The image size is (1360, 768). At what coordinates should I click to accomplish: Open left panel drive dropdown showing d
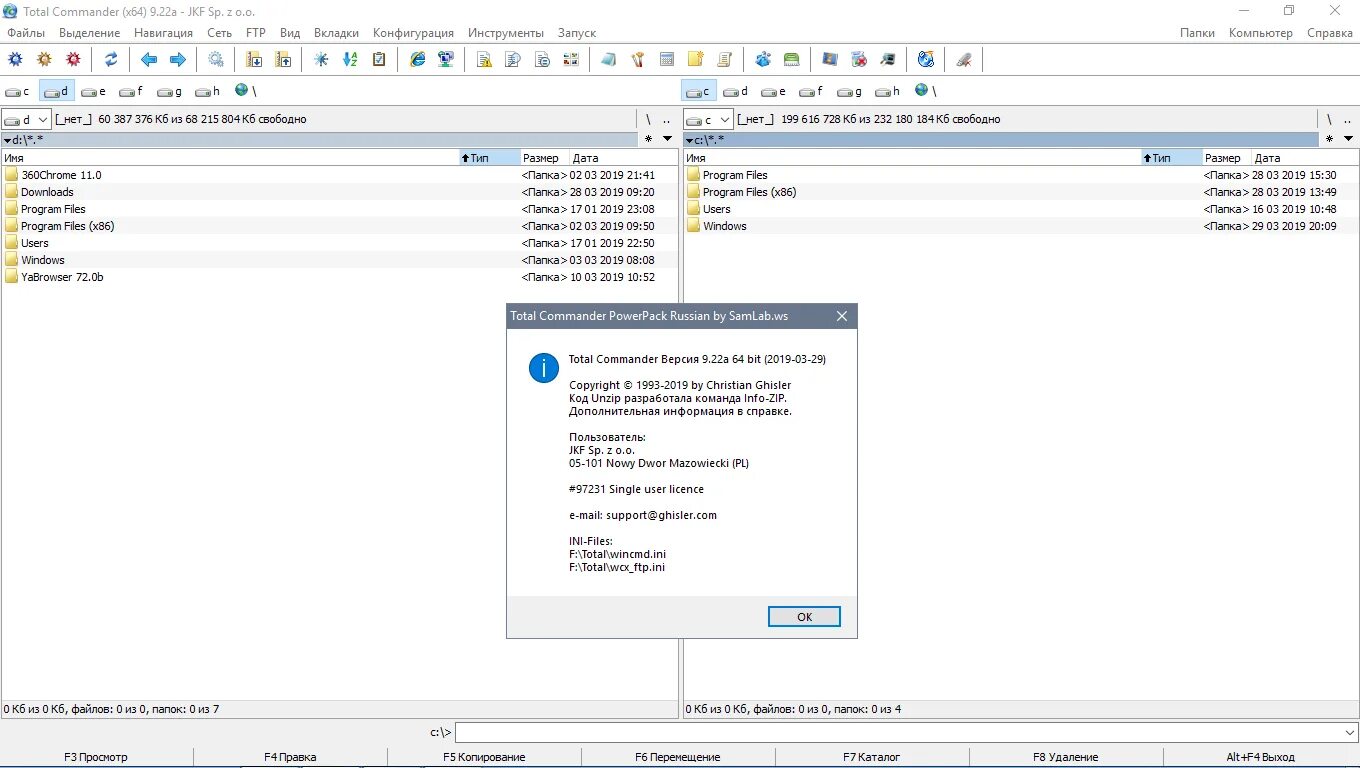coord(26,119)
